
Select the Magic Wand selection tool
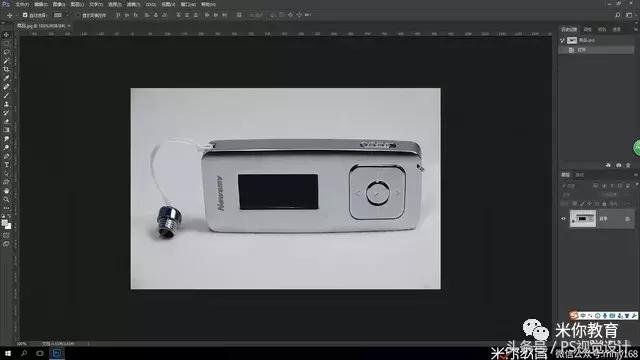tap(6, 61)
